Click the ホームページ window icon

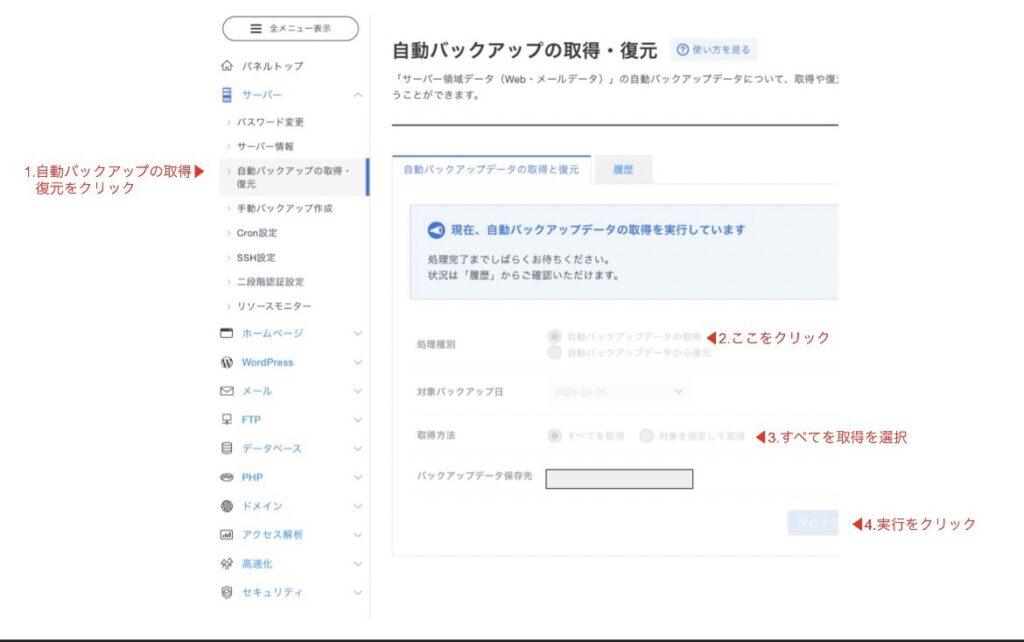226,333
